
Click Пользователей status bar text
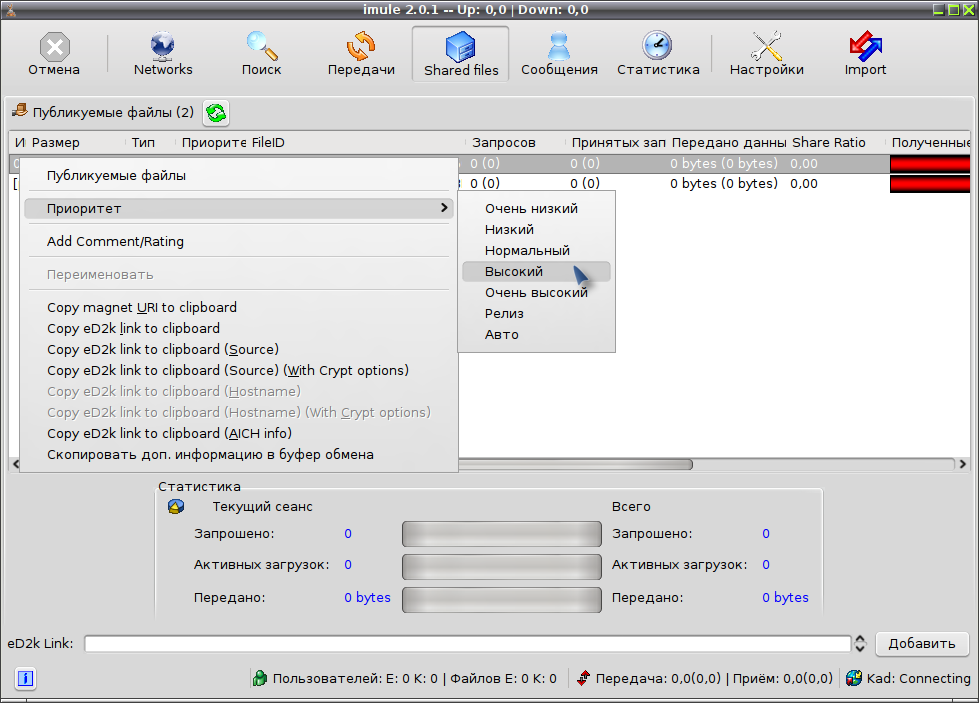415,679
